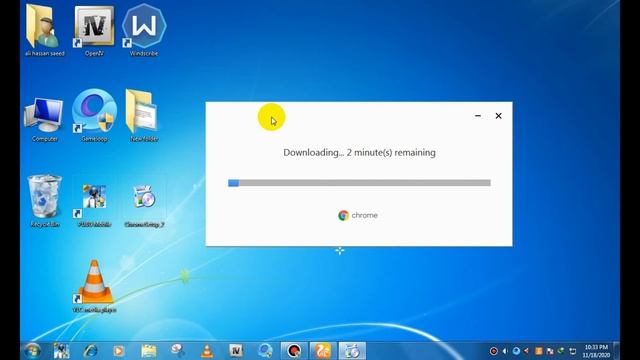Close the Chrome installer dialog
This screenshot has width=640, height=360.
click(498, 116)
